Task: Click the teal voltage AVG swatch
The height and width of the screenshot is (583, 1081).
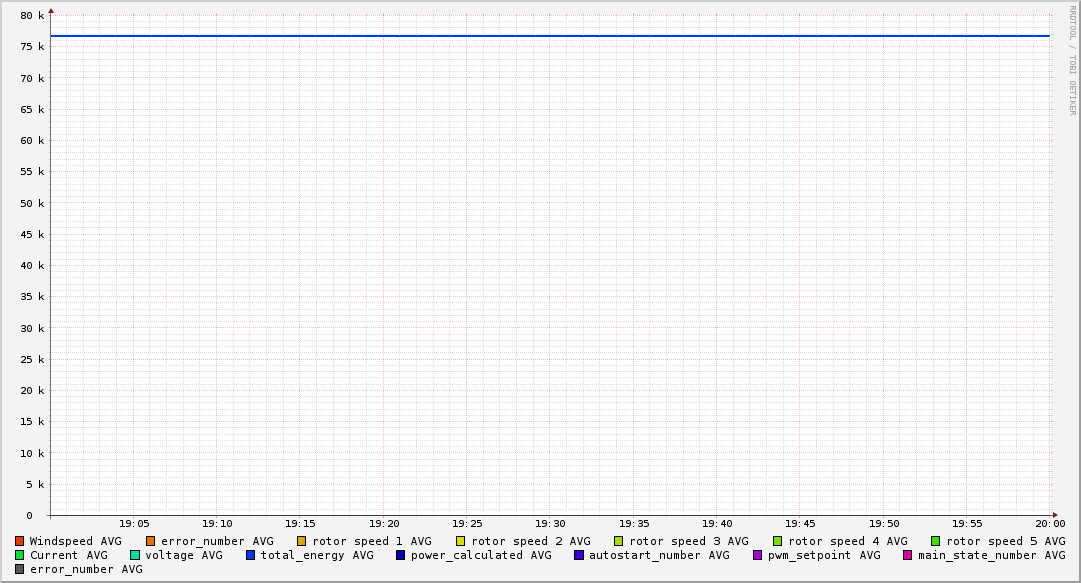Action: coord(134,555)
